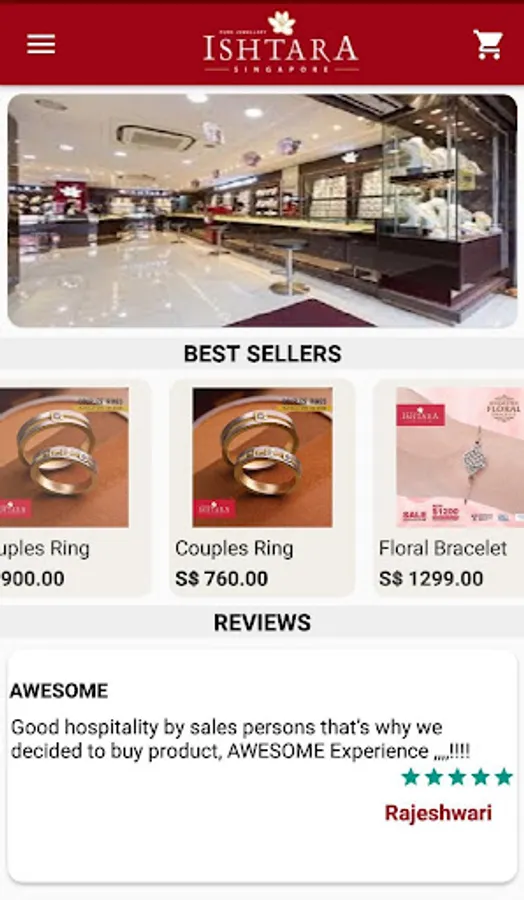This screenshot has height=900, width=524.
Task: Open reviewer name Rajeshwari
Action: click(x=438, y=813)
